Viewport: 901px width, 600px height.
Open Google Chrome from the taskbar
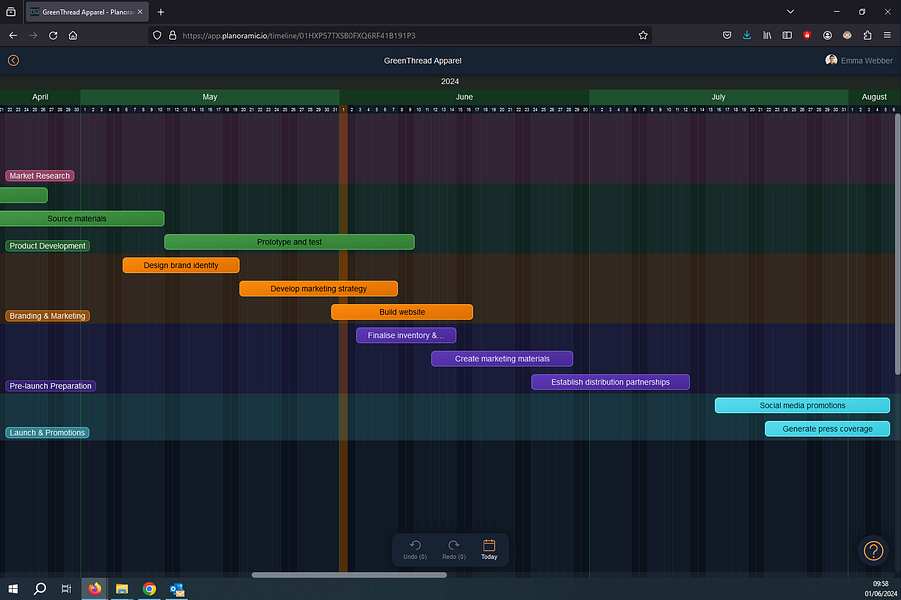tap(149, 589)
